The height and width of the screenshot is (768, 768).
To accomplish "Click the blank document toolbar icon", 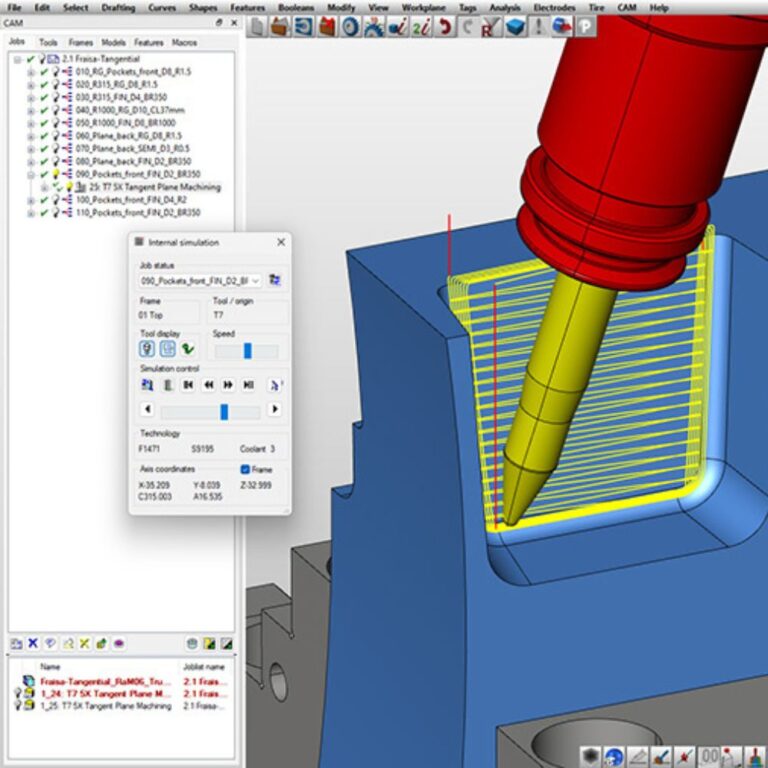I will (x=257, y=26).
